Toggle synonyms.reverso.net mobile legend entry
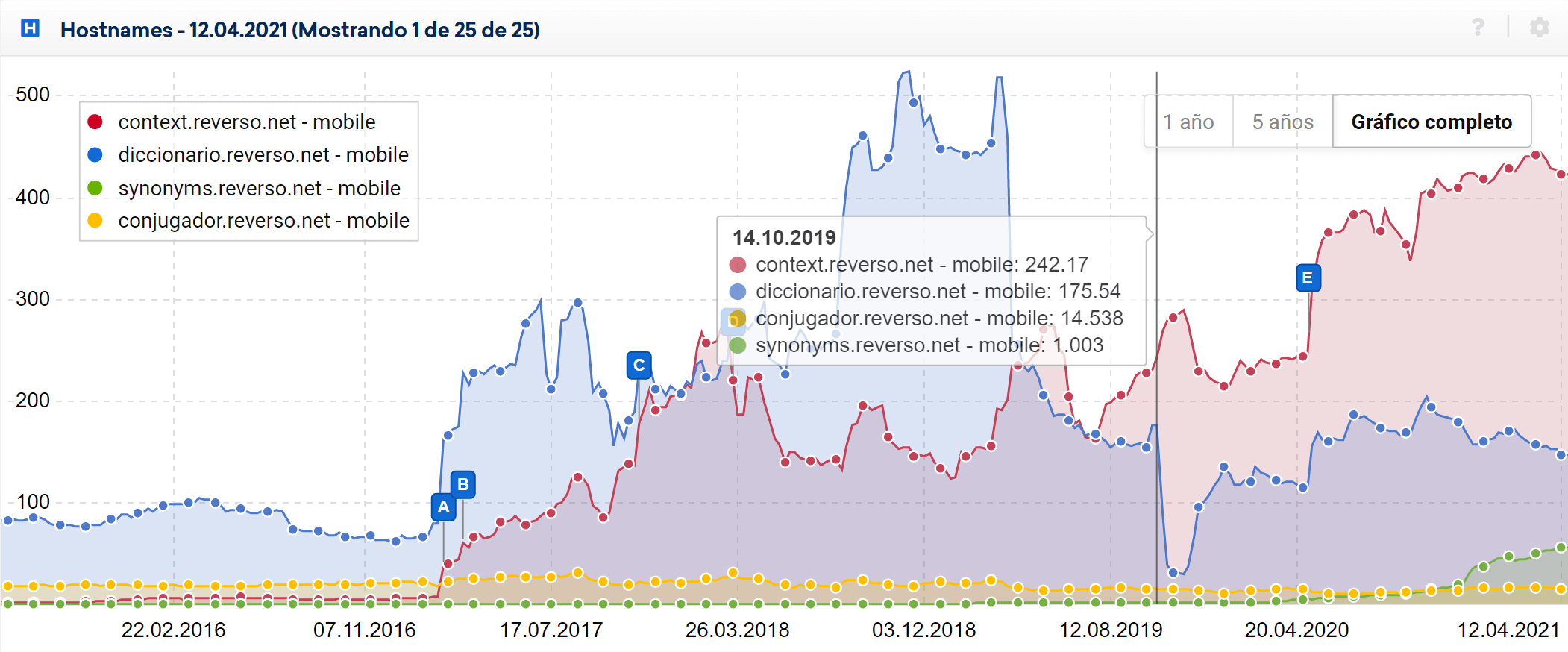 coord(259,188)
